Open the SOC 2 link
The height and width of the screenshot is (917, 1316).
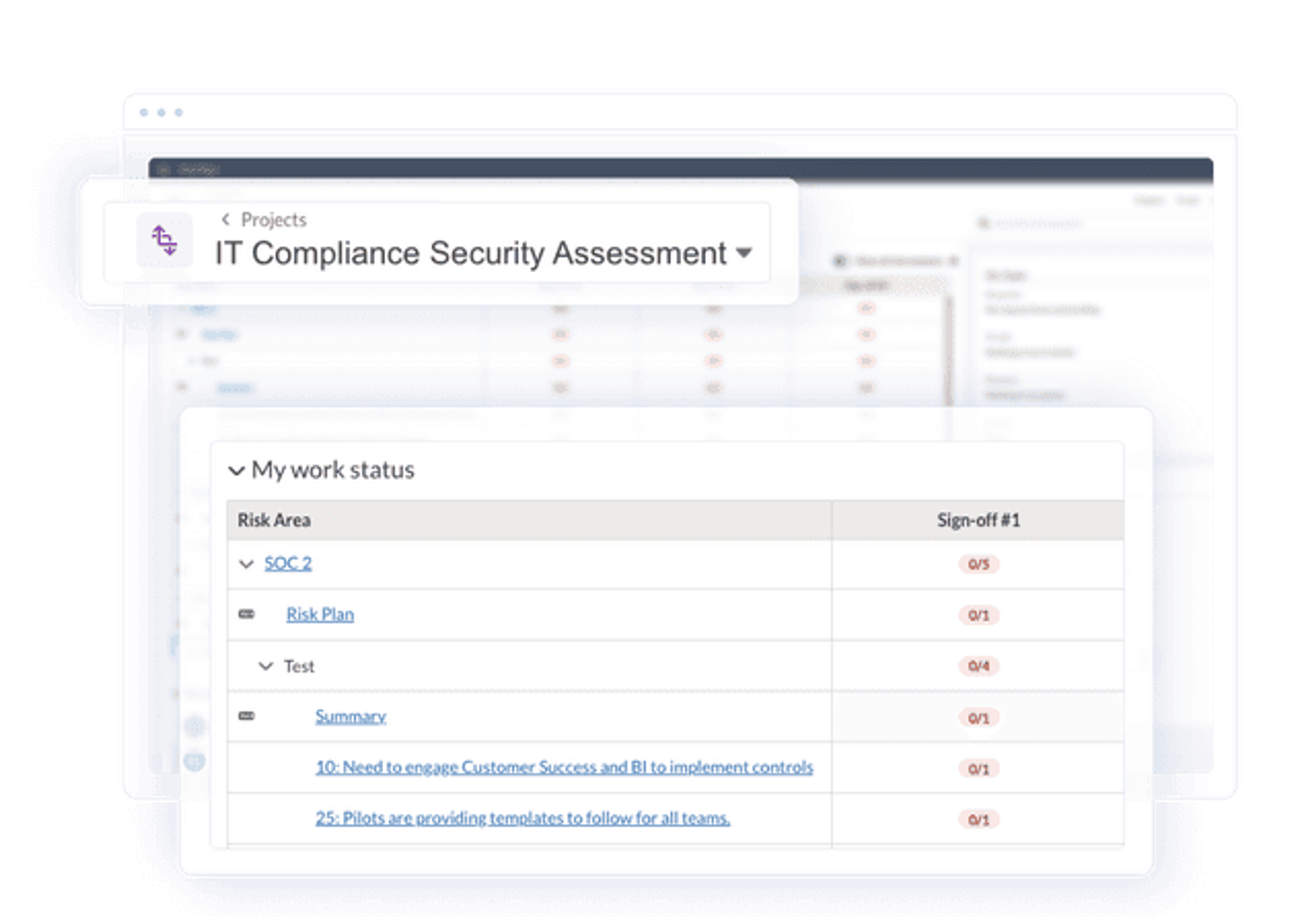(288, 564)
